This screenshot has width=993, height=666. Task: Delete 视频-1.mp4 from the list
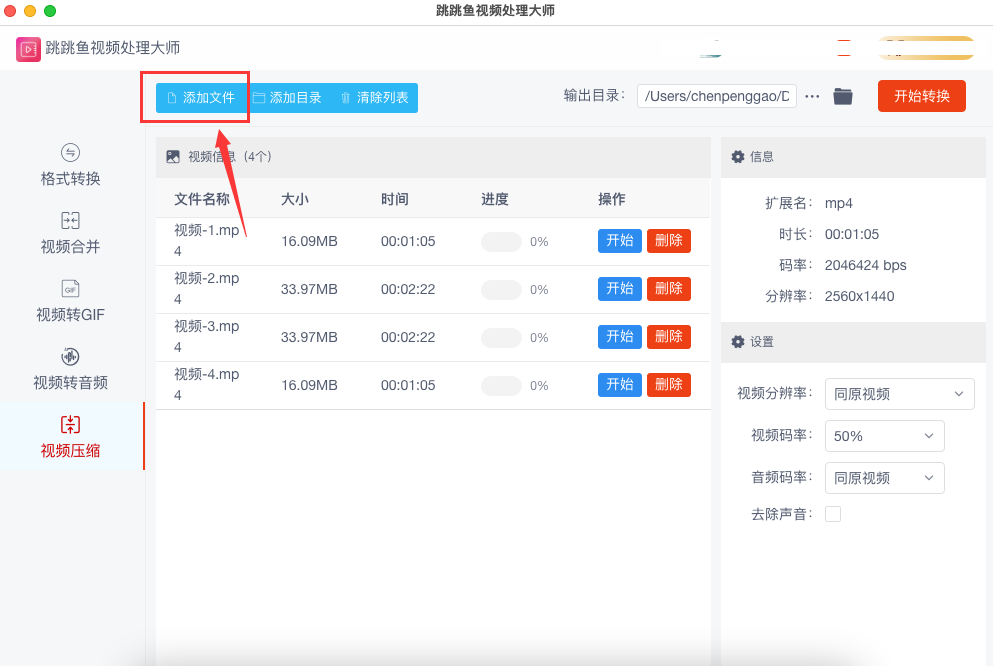coord(669,241)
